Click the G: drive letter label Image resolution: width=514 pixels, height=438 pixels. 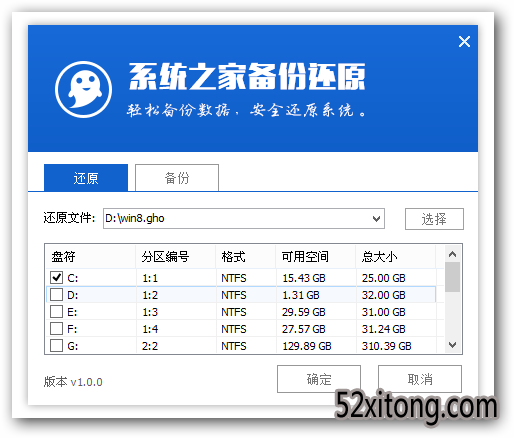click(x=73, y=346)
